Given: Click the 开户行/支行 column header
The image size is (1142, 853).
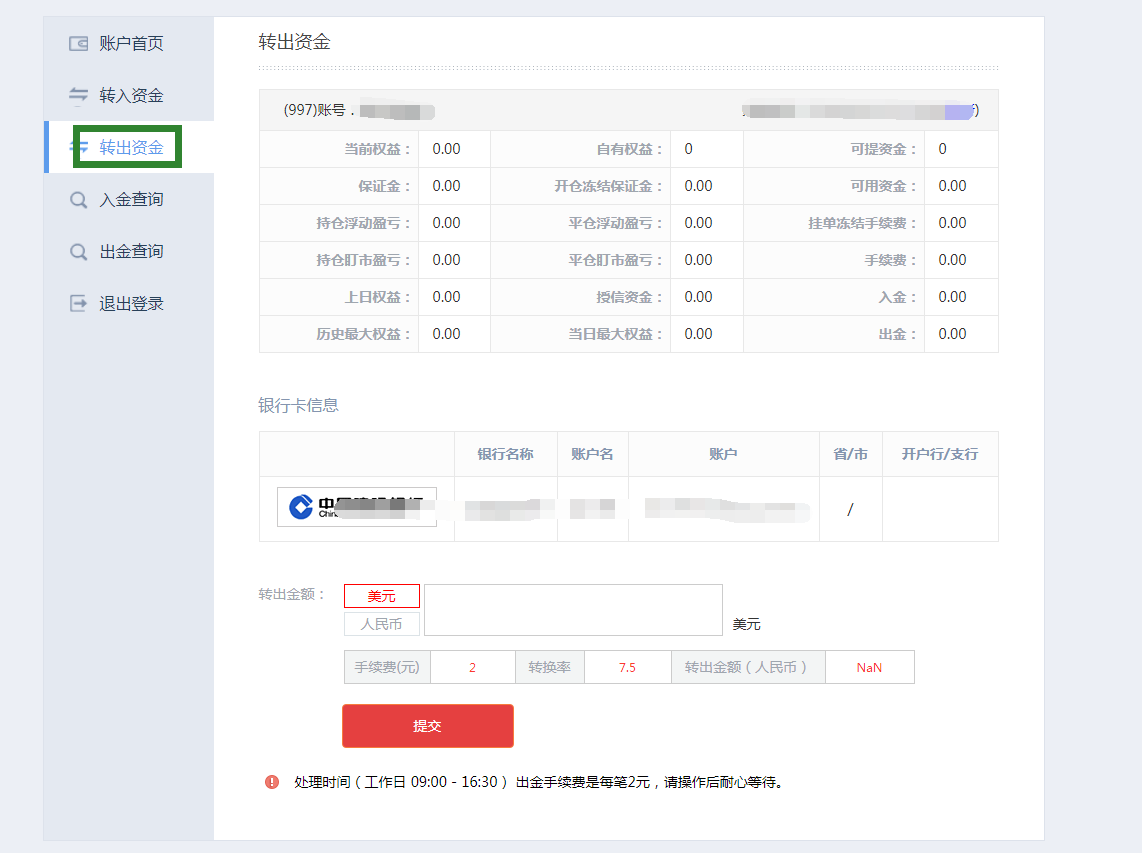Looking at the screenshot, I should coord(940,455).
